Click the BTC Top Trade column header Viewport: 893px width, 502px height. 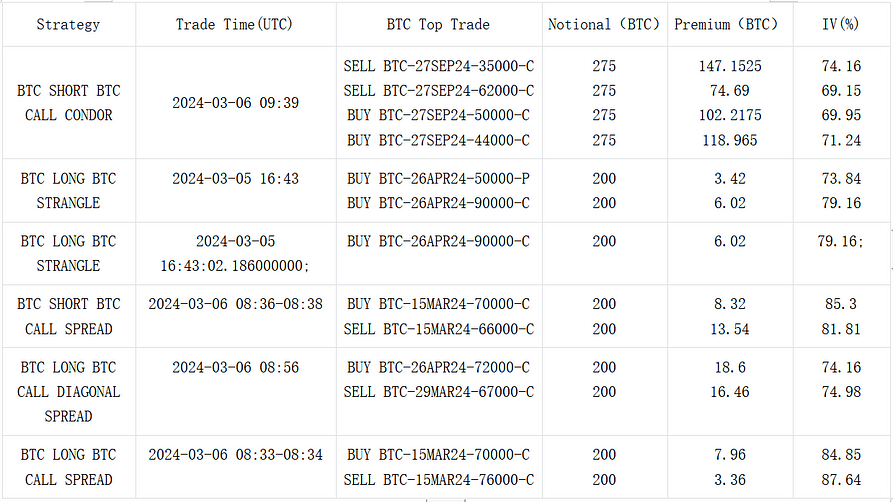(x=440, y=24)
